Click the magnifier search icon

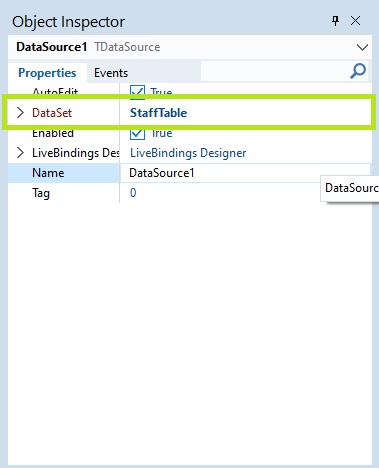[x=358, y=71]
